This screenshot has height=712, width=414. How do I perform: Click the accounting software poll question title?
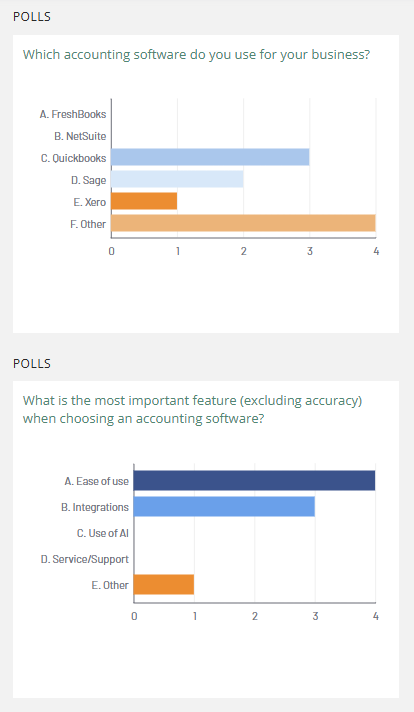(x=197, y=54)
